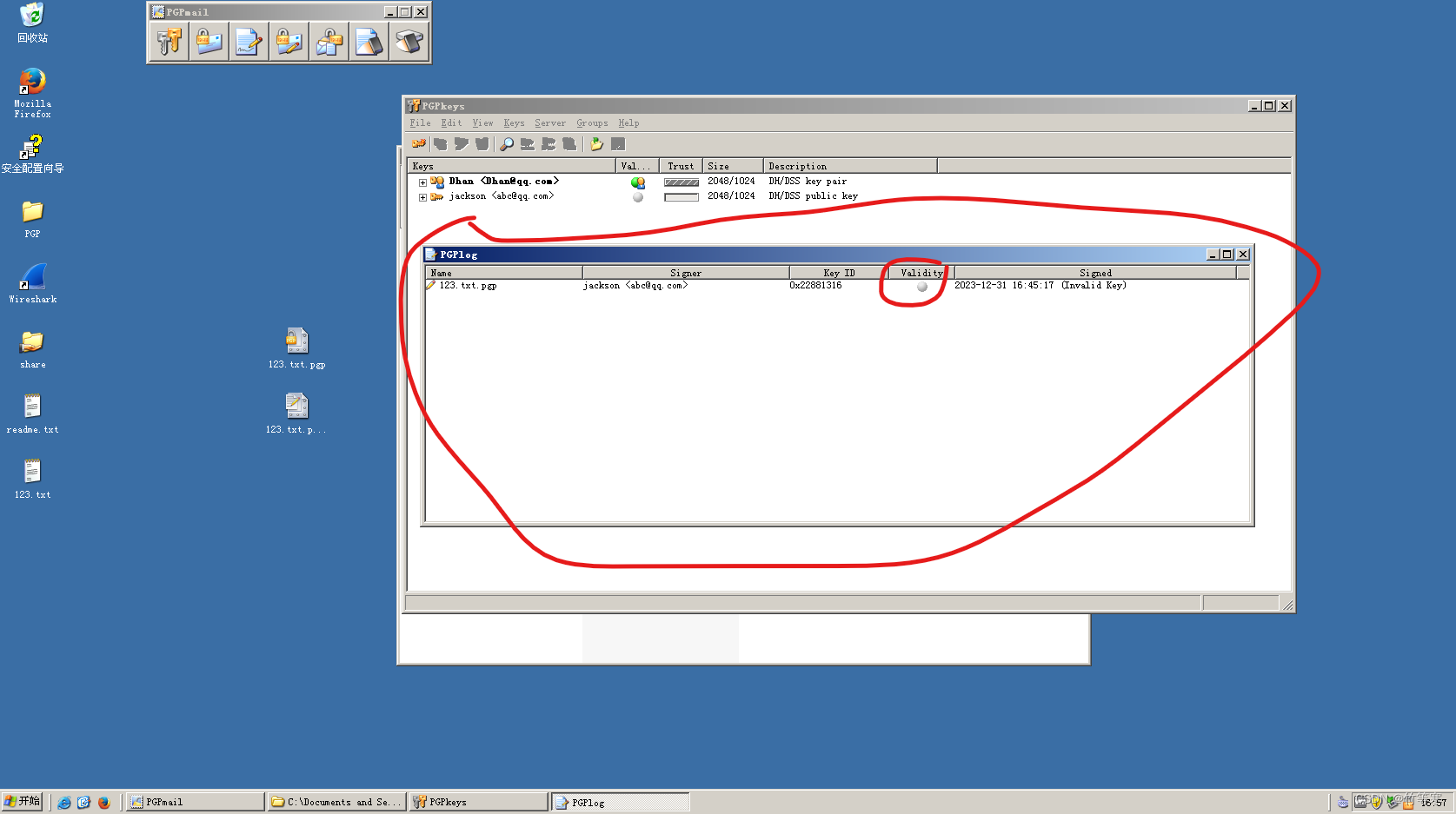Open the 开始 Start button
Viewport: 1456px width, 814px height.
23,801
